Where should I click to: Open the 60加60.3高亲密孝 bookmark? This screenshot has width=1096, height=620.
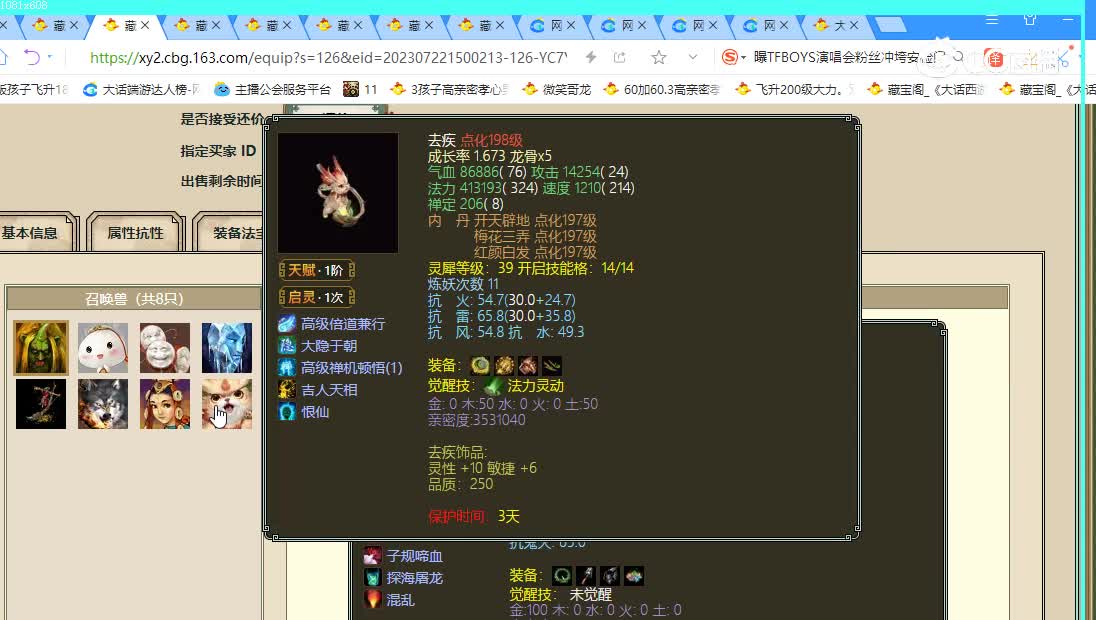click(663, 89)
